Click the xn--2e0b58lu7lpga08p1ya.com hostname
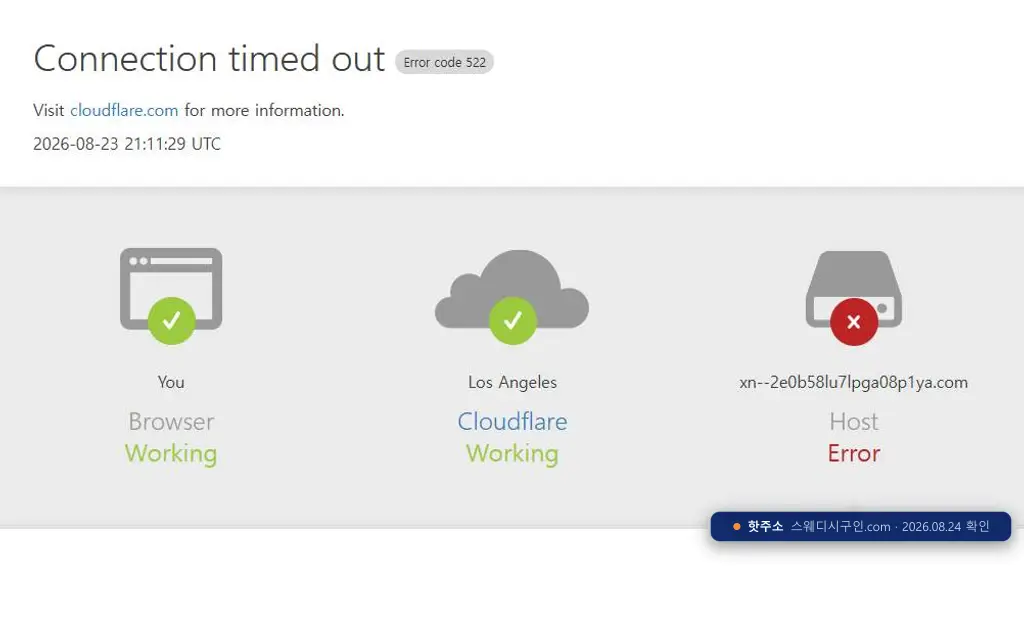 [x=854, y=382]
